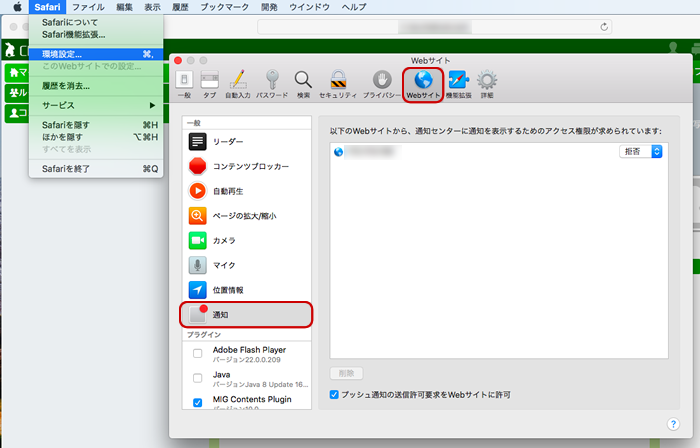The width and height of the screenshot is (700, 448).
Task: Open the Tabs (タブ) preferences pane
Action: click(209, 84)
